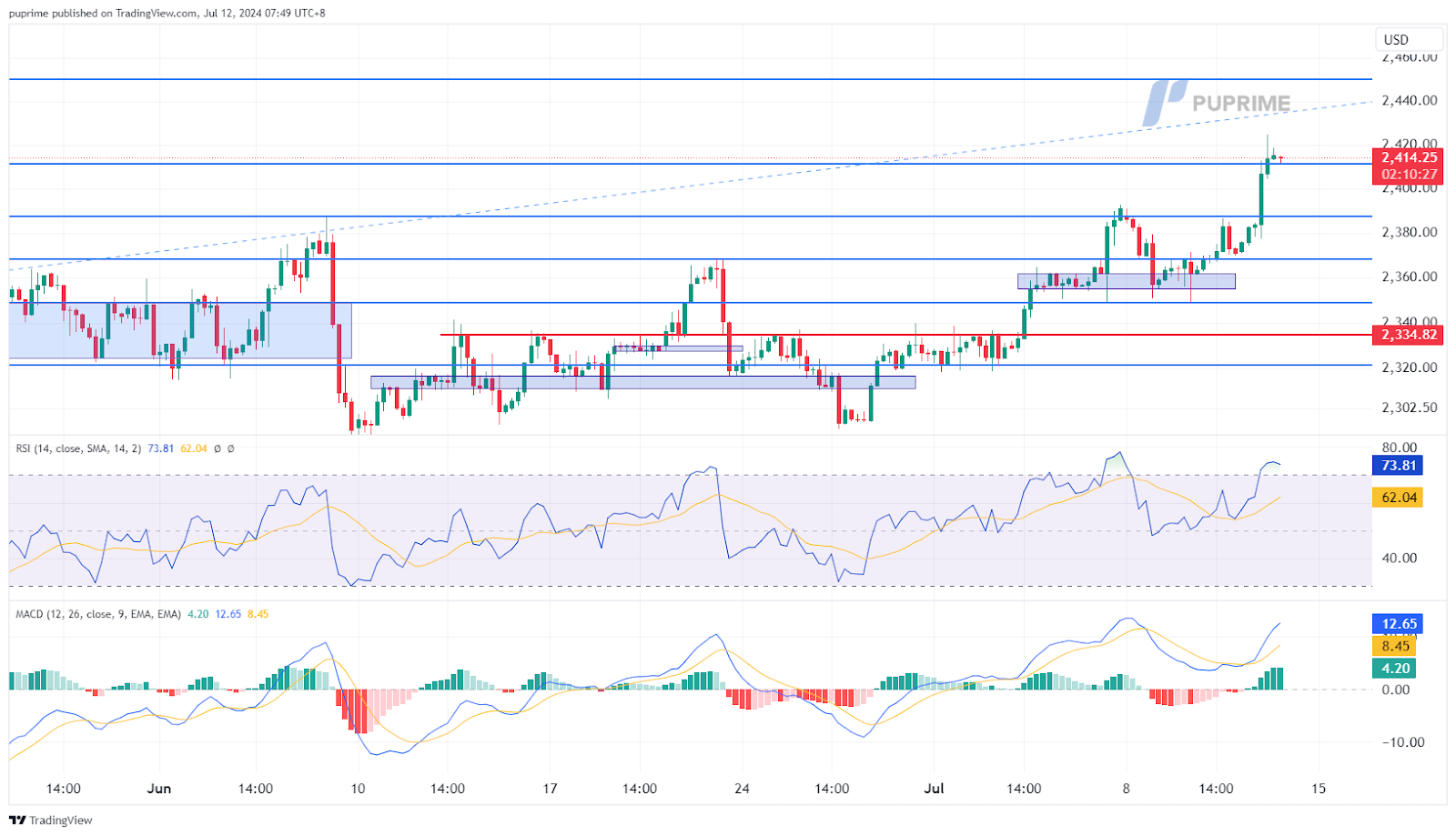The image size is (1456, 836).
Task: Click the MACD legend signal value 8.45
Action: [x=258, y=614]
